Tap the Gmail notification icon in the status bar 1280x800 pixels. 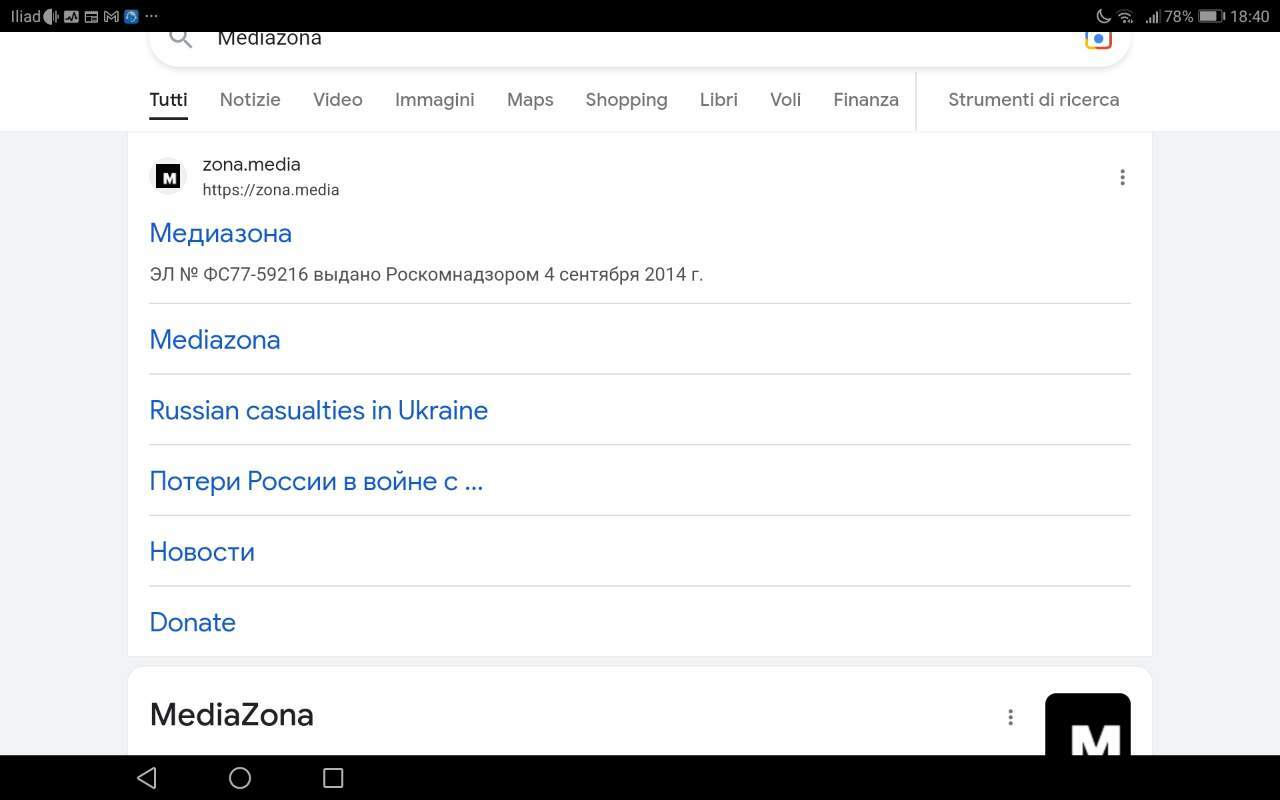point(111,16)
